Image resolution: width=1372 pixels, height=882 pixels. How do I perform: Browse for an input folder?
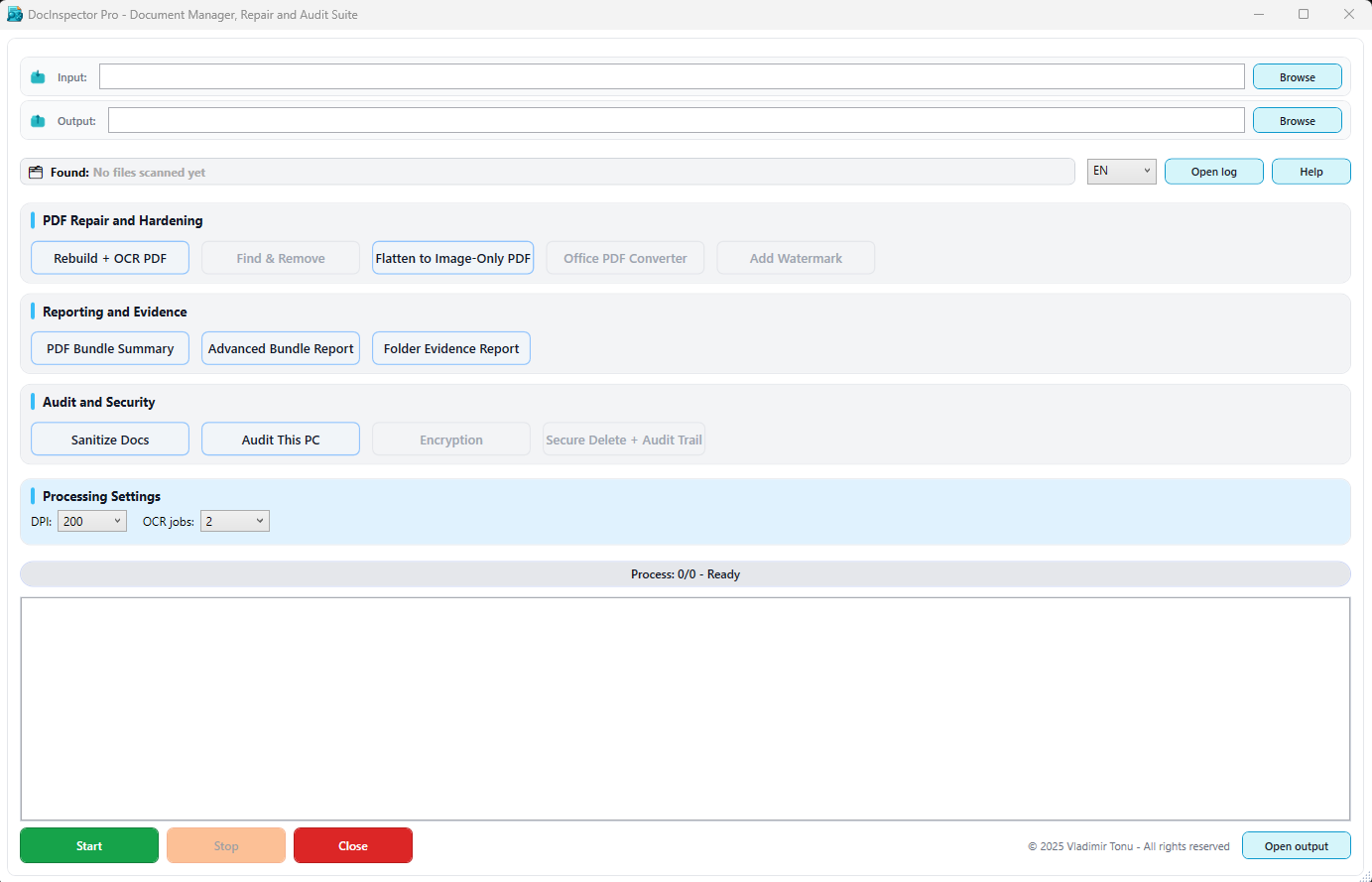point(1297,76)
